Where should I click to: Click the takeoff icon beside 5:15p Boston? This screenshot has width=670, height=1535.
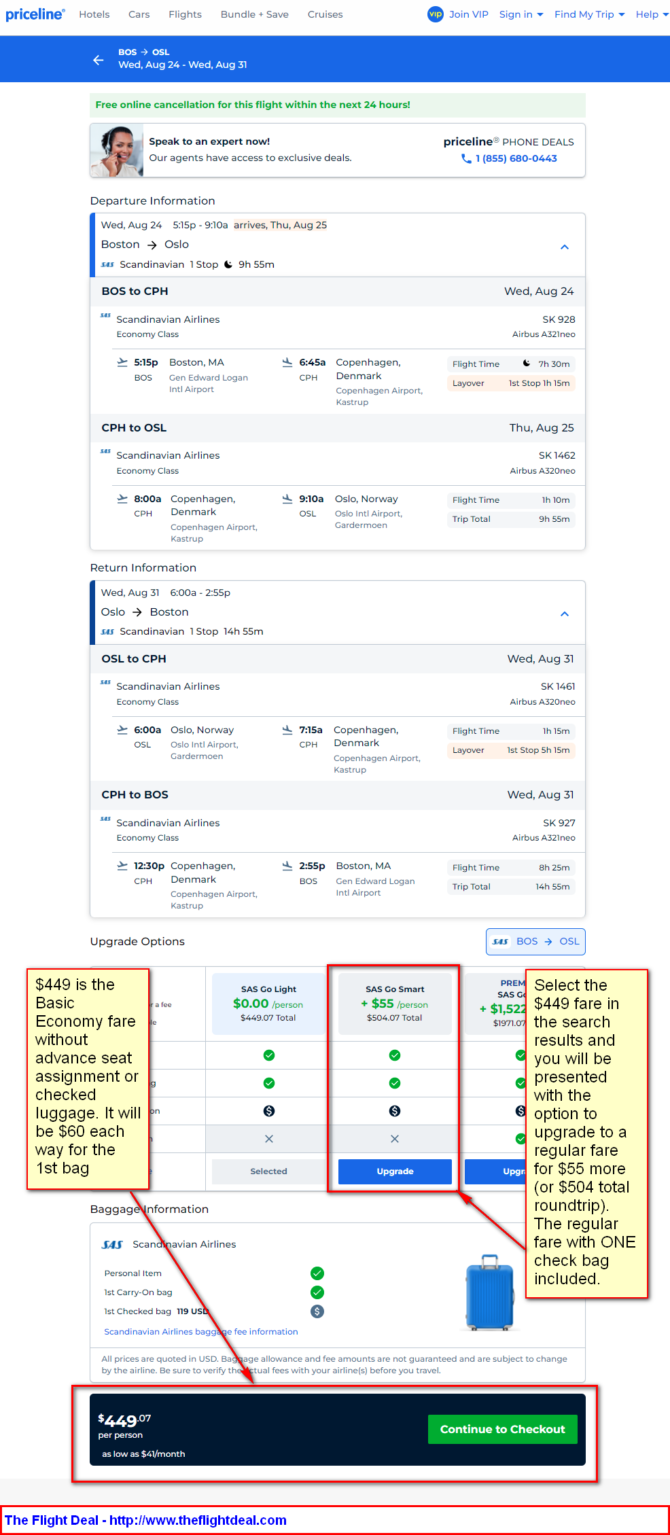coord(123,362)
